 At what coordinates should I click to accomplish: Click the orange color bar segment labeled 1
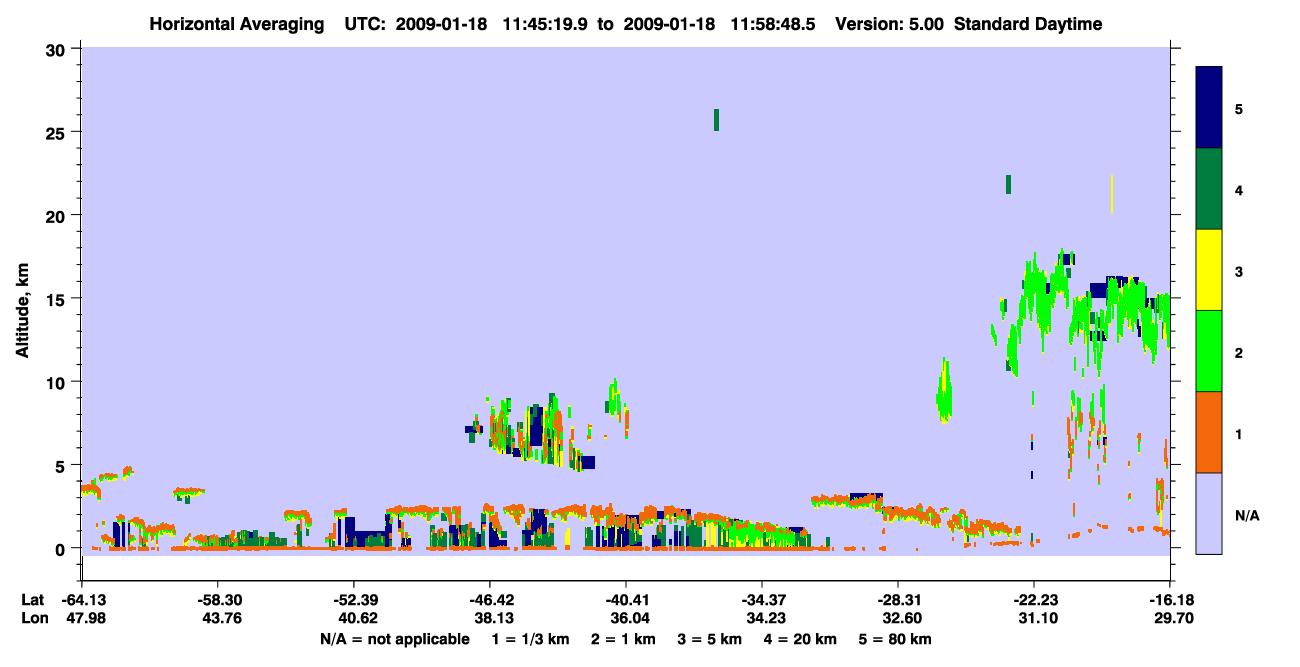click(x=1209, y=432)
